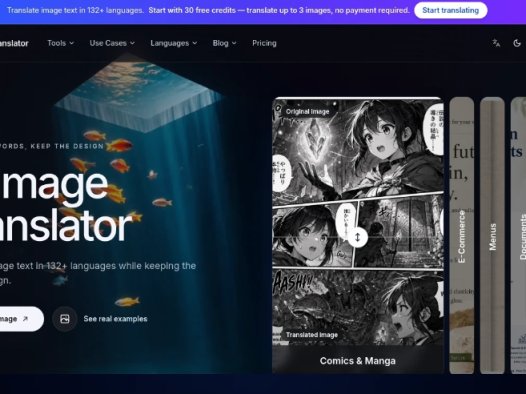Expand the Blog menu
Viewport: 526px width, 394px height.
pyautogui.click(x=224, y=43)
